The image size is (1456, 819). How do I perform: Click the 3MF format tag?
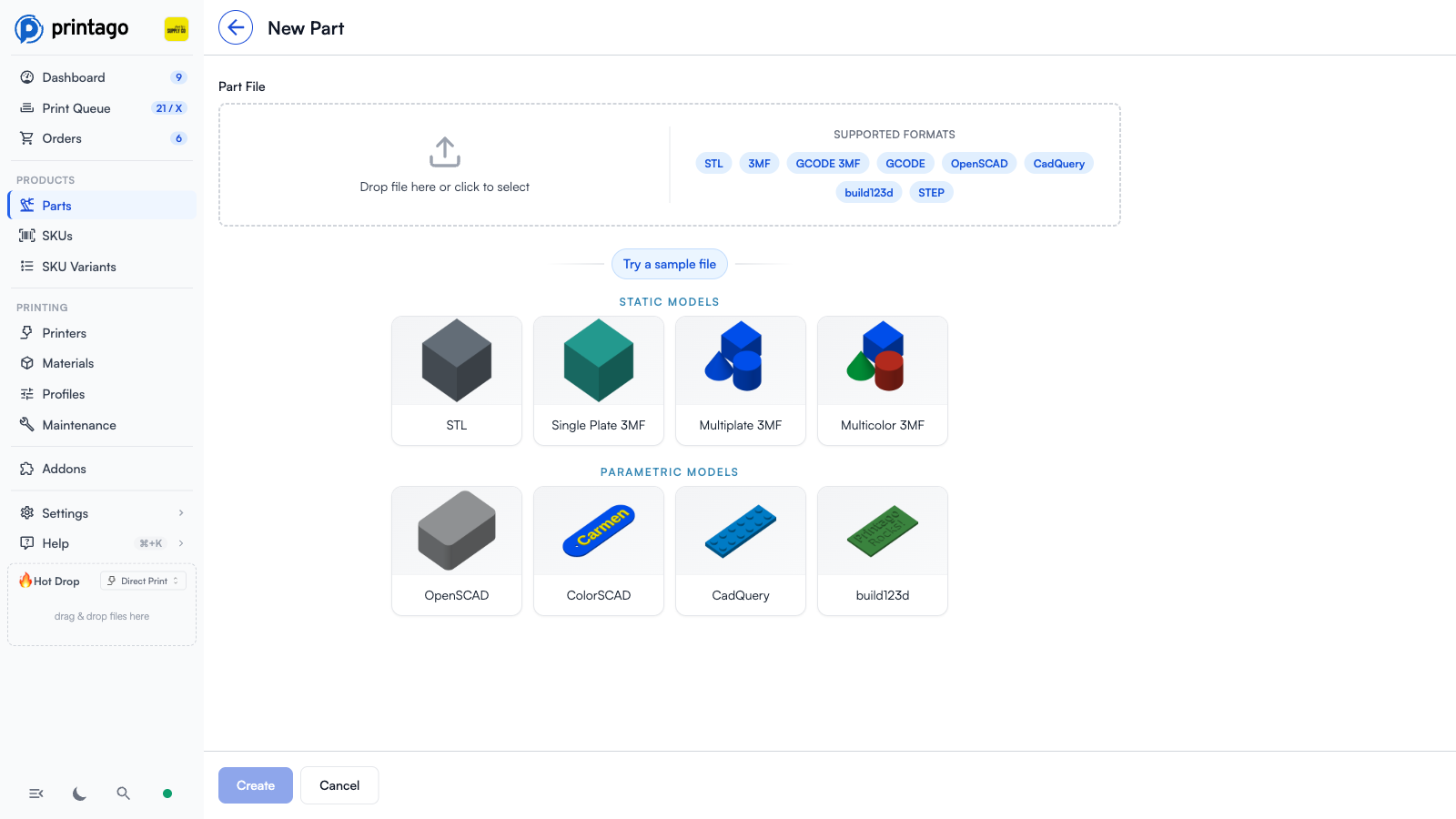[x=759, y=164]
